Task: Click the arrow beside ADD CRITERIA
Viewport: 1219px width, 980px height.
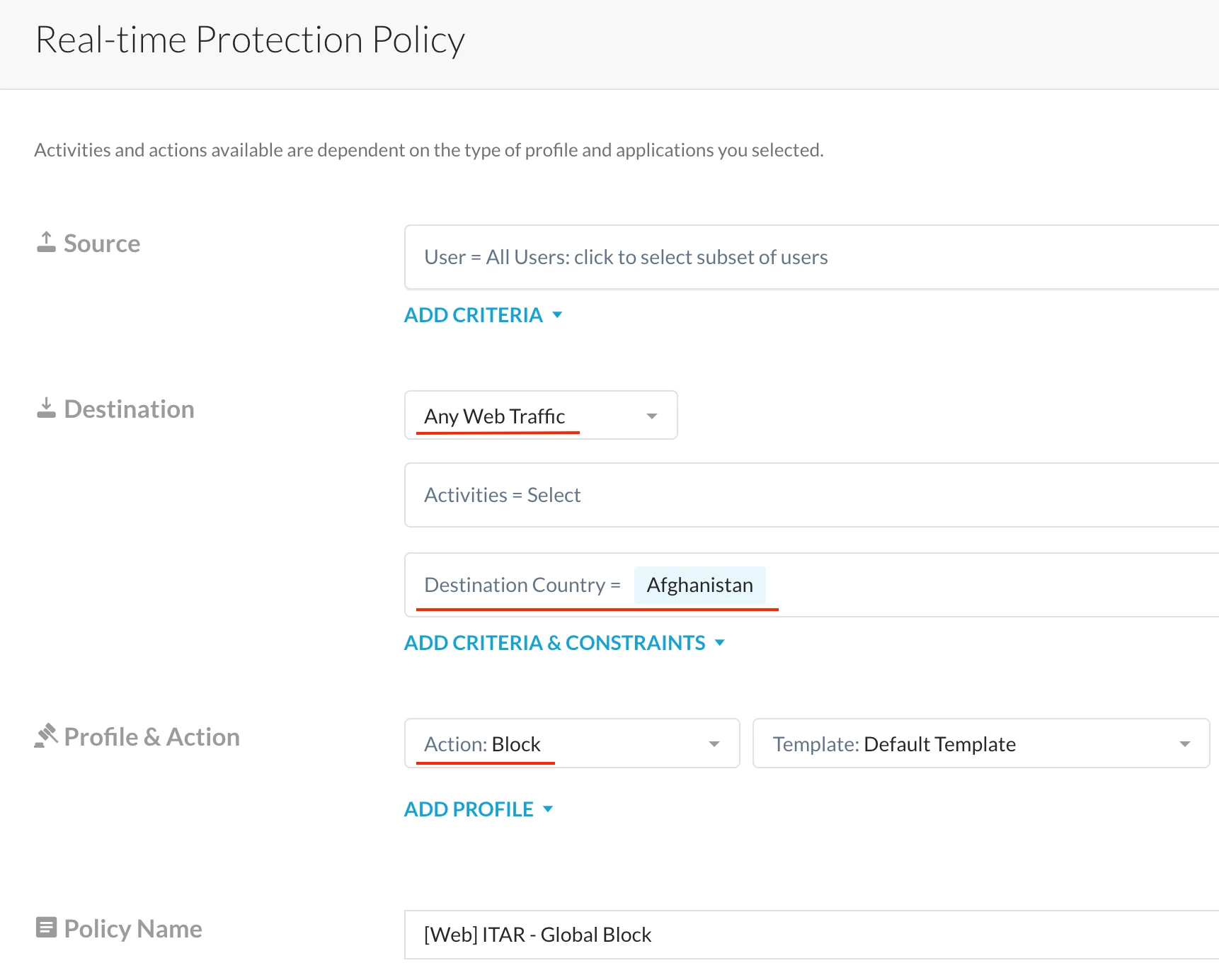Action: point(557,315)
